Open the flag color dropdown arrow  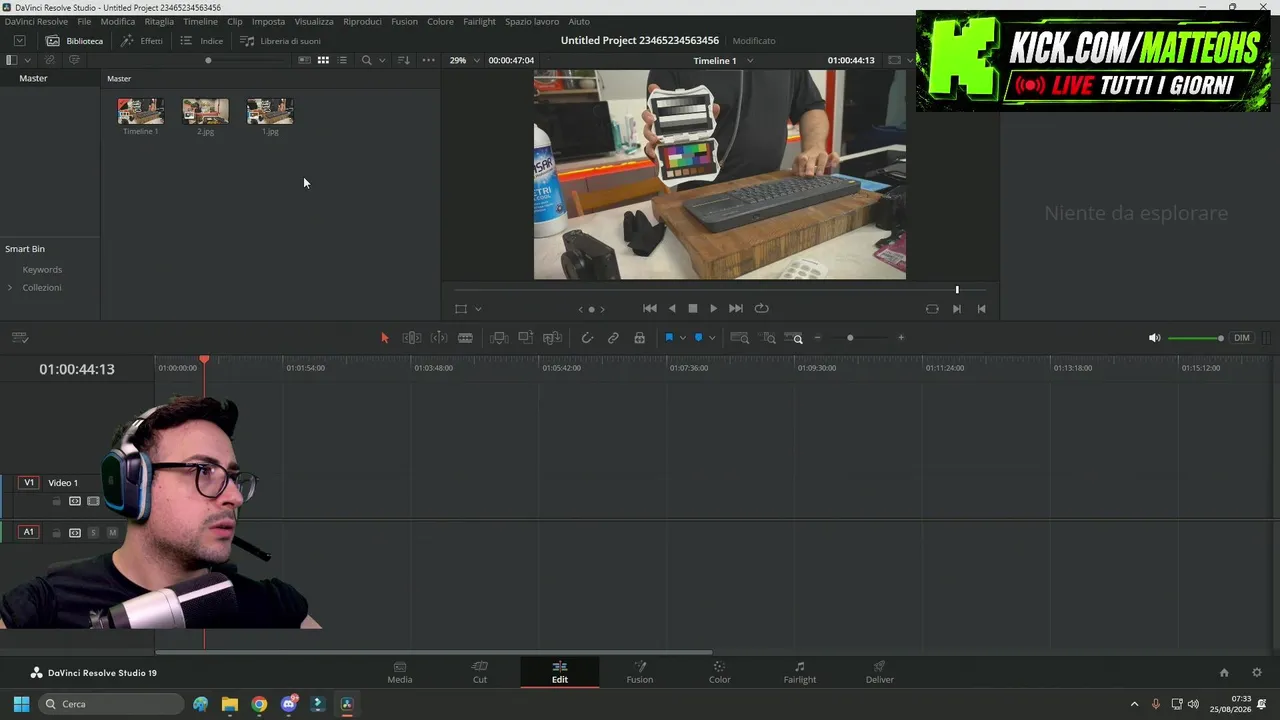coord(682,338)
